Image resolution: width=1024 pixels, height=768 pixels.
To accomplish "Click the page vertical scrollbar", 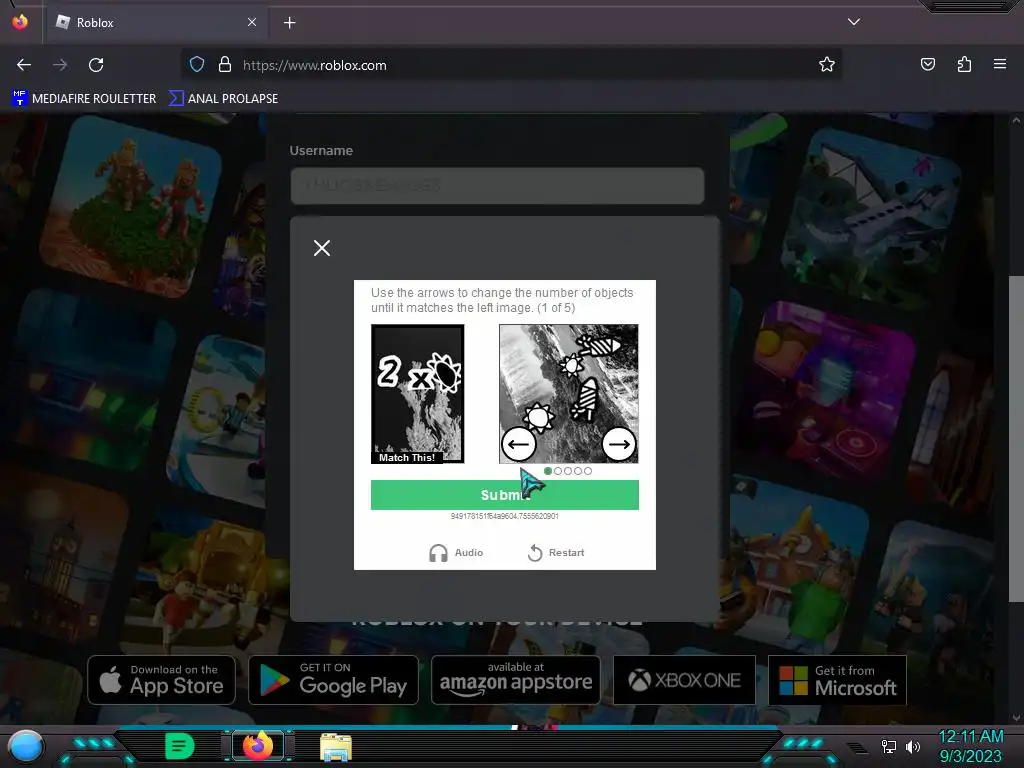I will pos(1016,438).
